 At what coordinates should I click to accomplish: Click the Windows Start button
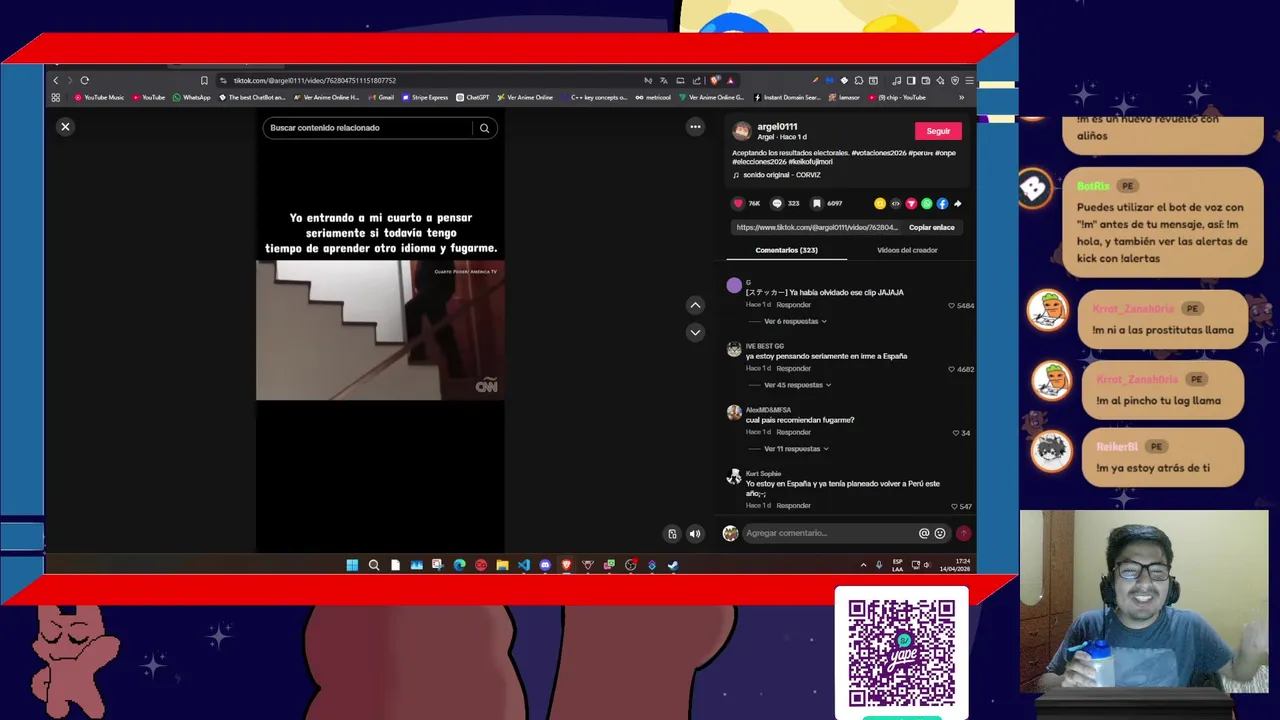click(x=352, y=565)
